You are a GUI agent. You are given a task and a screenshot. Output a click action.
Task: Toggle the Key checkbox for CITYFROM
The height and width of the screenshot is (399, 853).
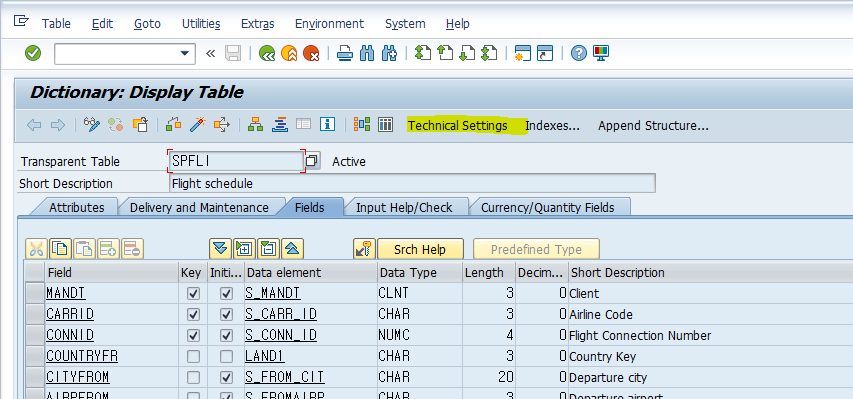point(193,377)
